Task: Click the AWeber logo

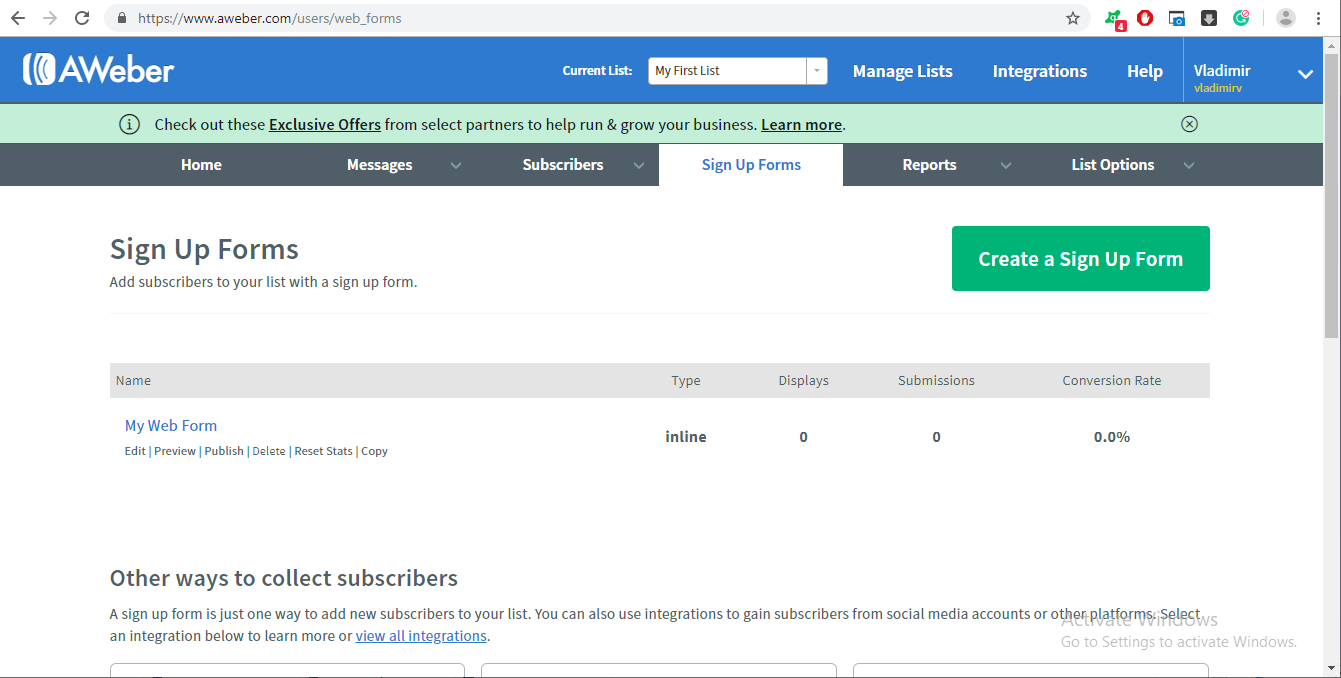Action: 97,69
